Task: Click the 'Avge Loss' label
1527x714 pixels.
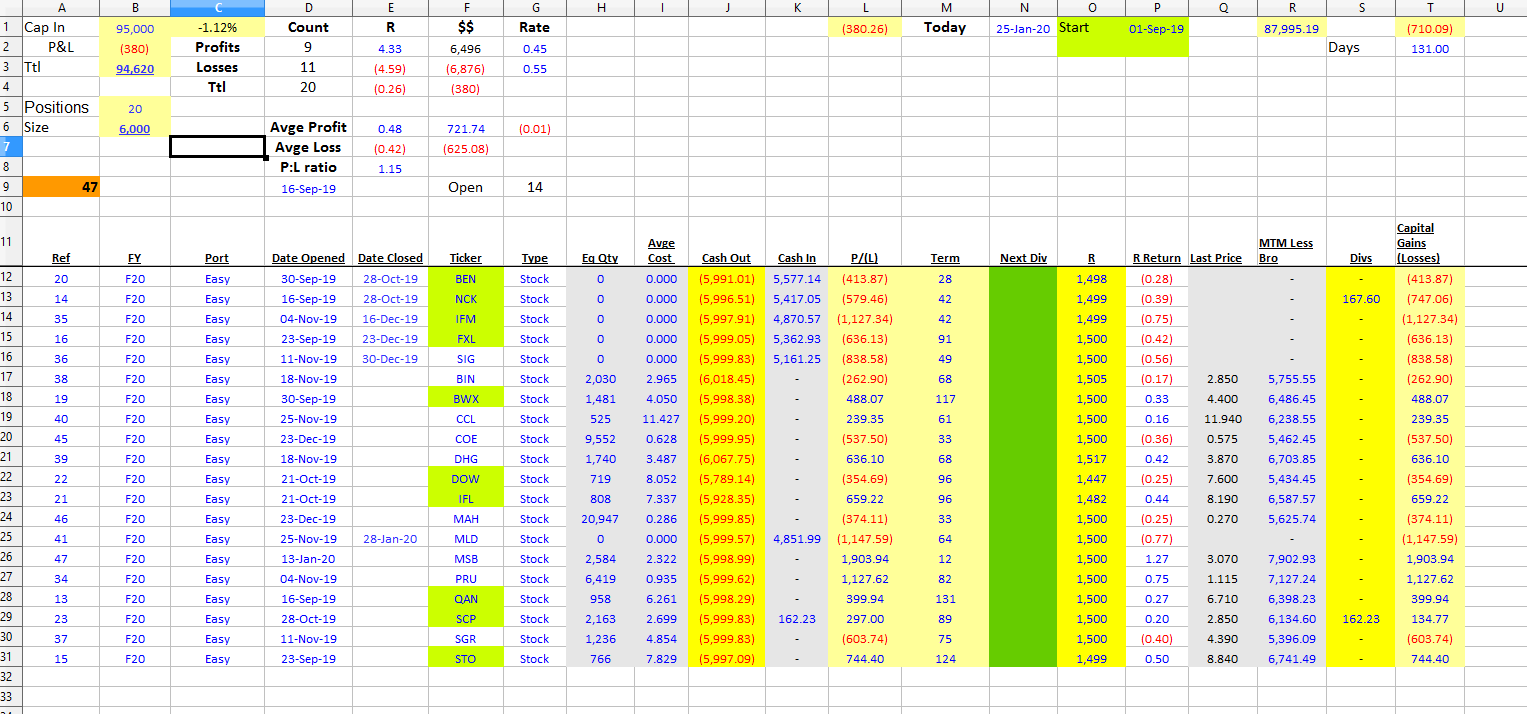Action: (x=308, y=147)
